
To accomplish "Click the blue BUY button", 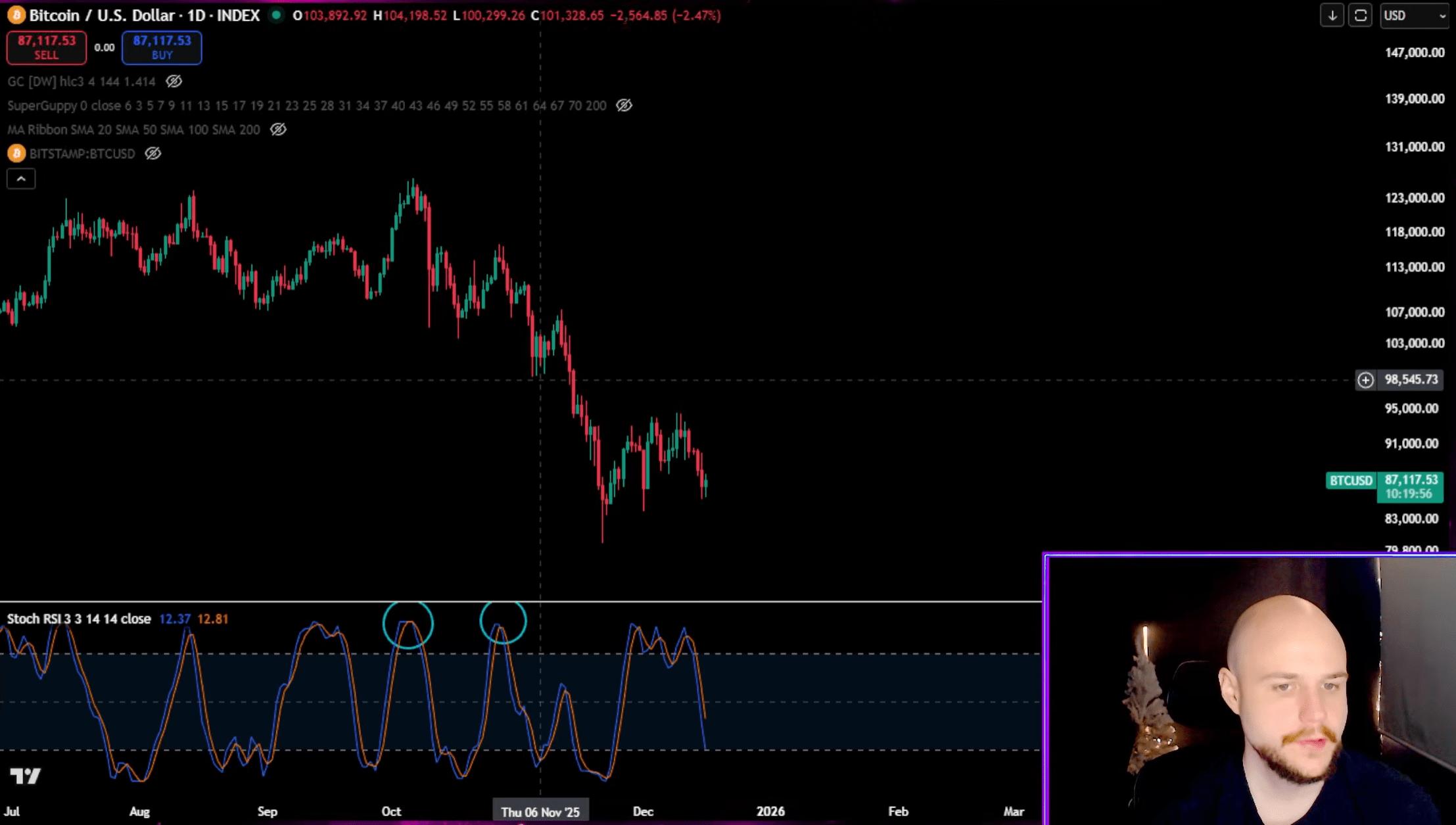I will 161,47.
